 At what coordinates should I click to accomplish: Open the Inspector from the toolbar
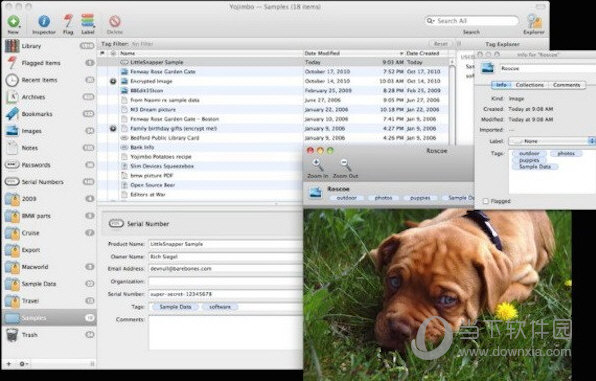pos(44,21)
